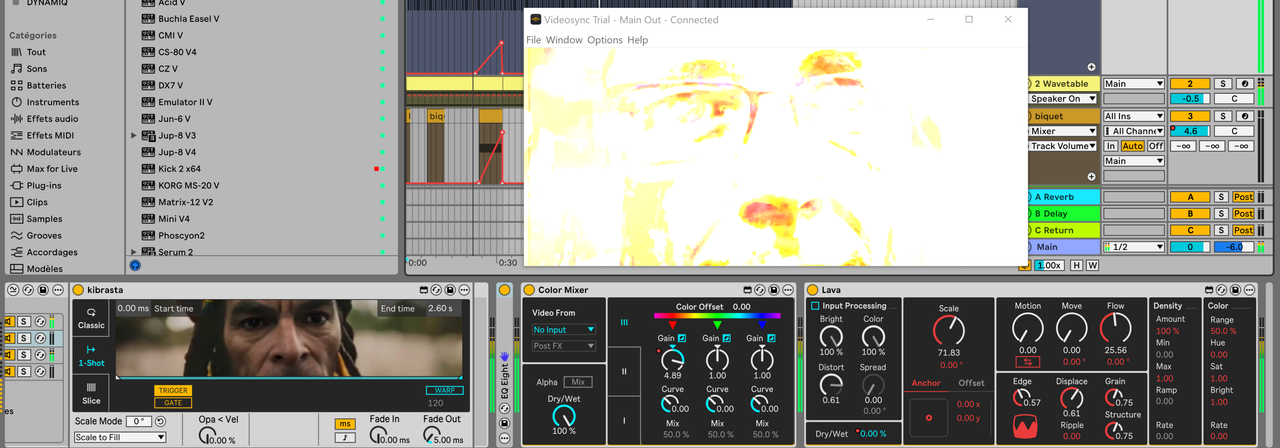Solo the 2 Wavetable track
The width and height of the screenshot is (1280, 448).
[1222, 84]
